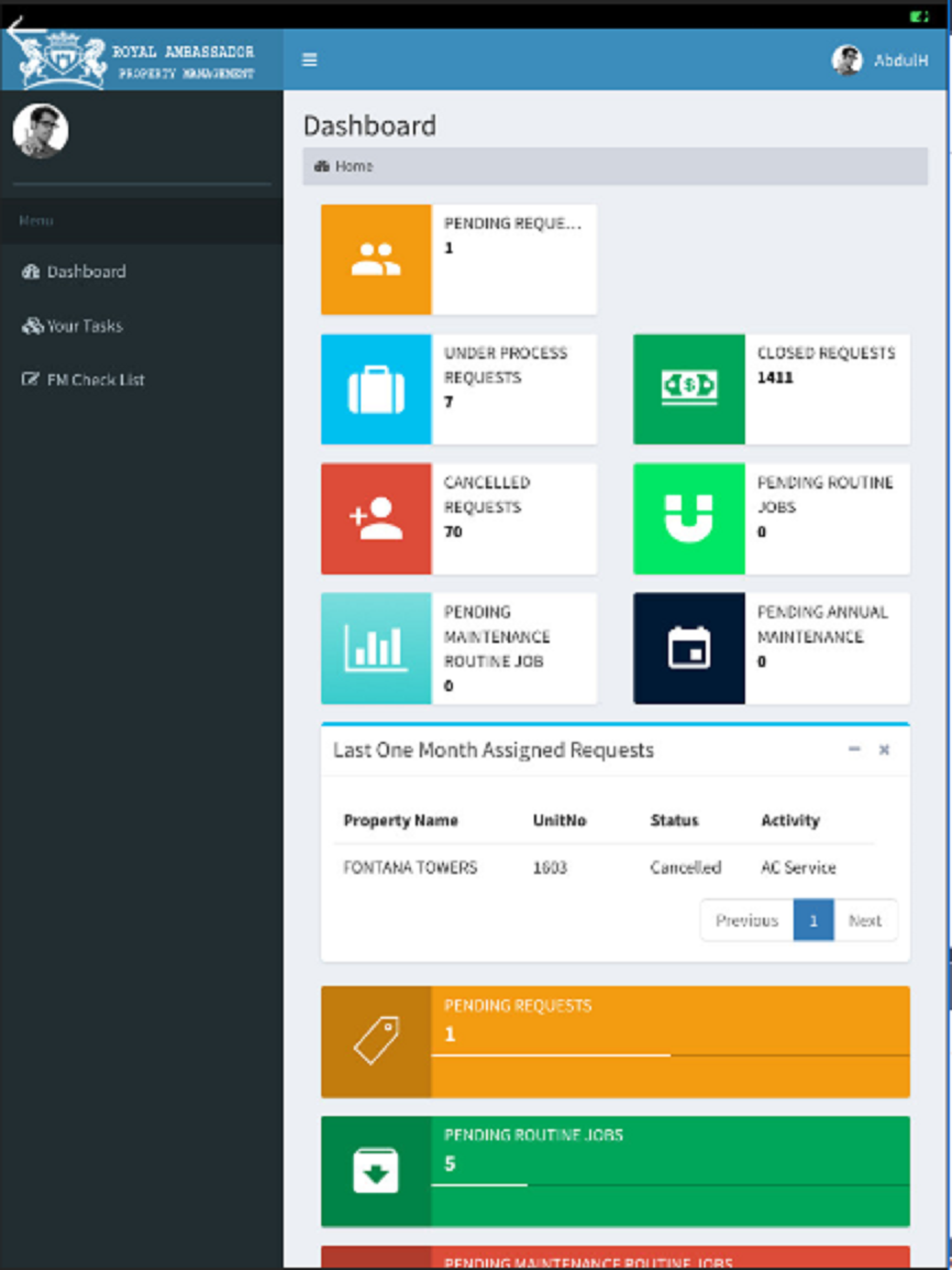This screenshot has height=1270, width=952.
Task: Sort by UnitNo column header
Action: pyautogui.click(x=559, y=820)
